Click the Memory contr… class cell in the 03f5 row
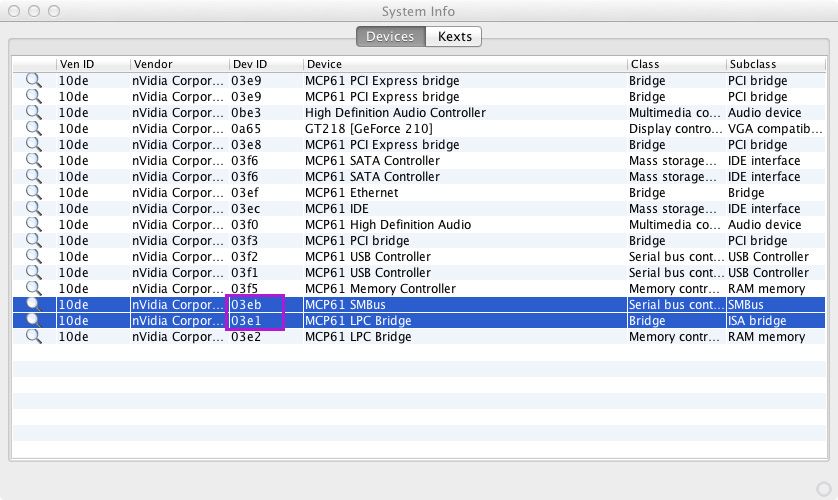 tap(674, 289)
